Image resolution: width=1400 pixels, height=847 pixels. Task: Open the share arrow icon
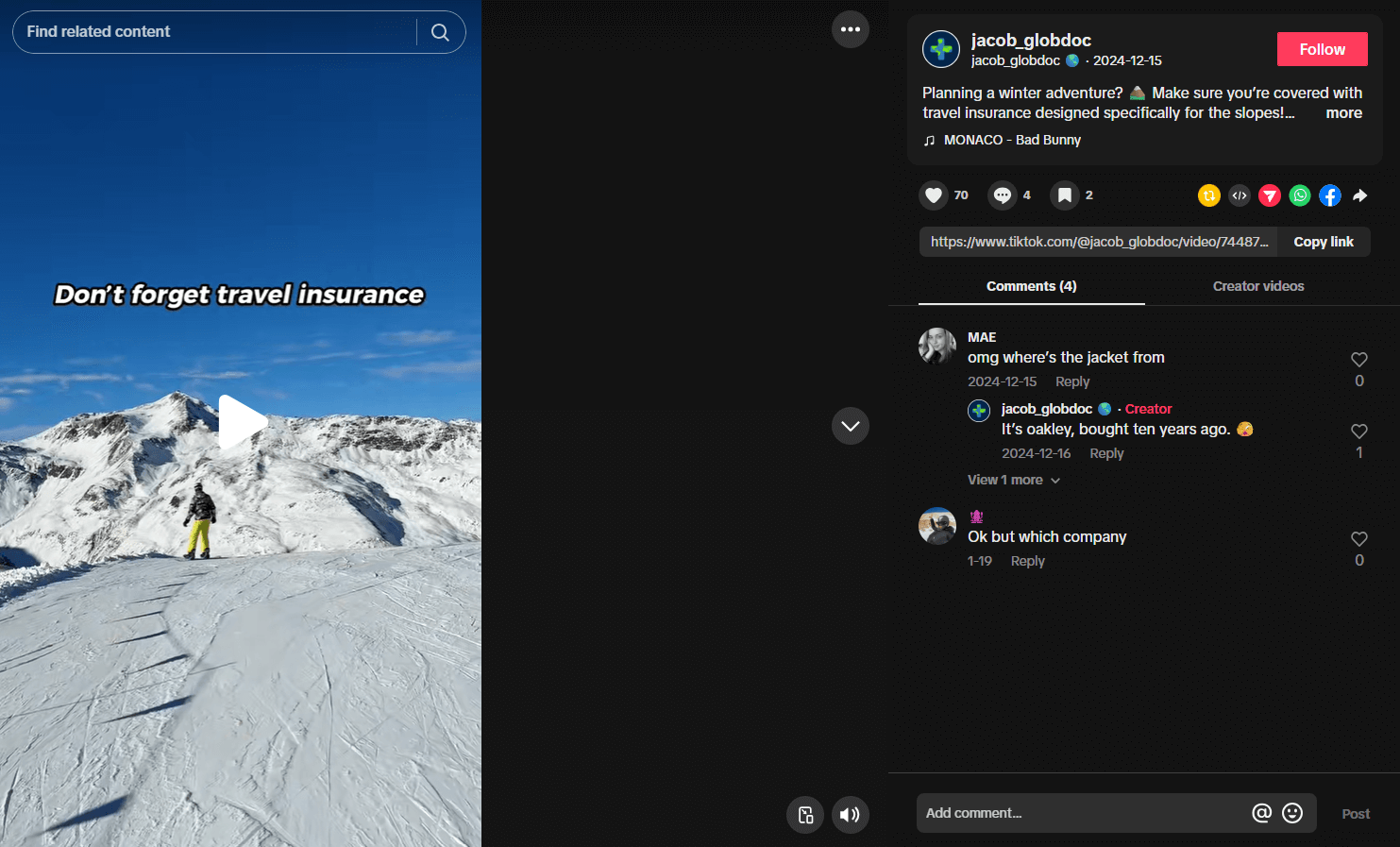pyautogui.click(x=1360, y=195)
